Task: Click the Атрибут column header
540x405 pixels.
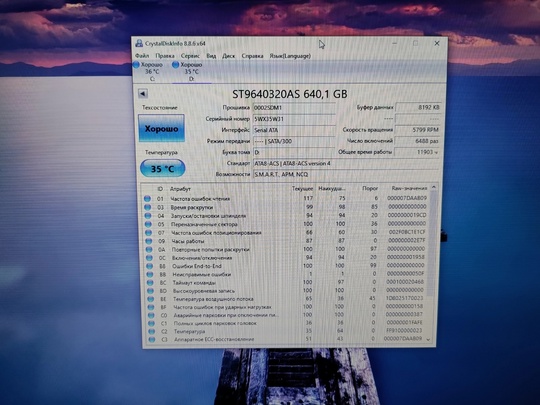Action: click(180, 189)
